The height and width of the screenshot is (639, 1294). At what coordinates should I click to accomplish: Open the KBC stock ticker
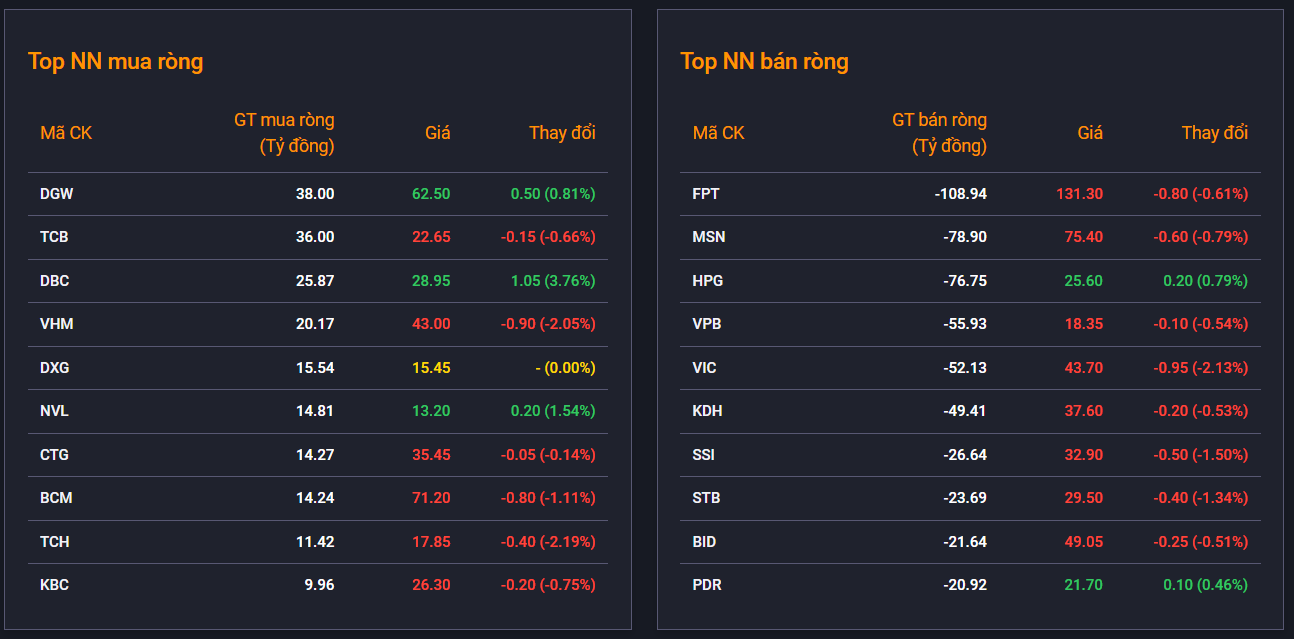tap(54, 585)
